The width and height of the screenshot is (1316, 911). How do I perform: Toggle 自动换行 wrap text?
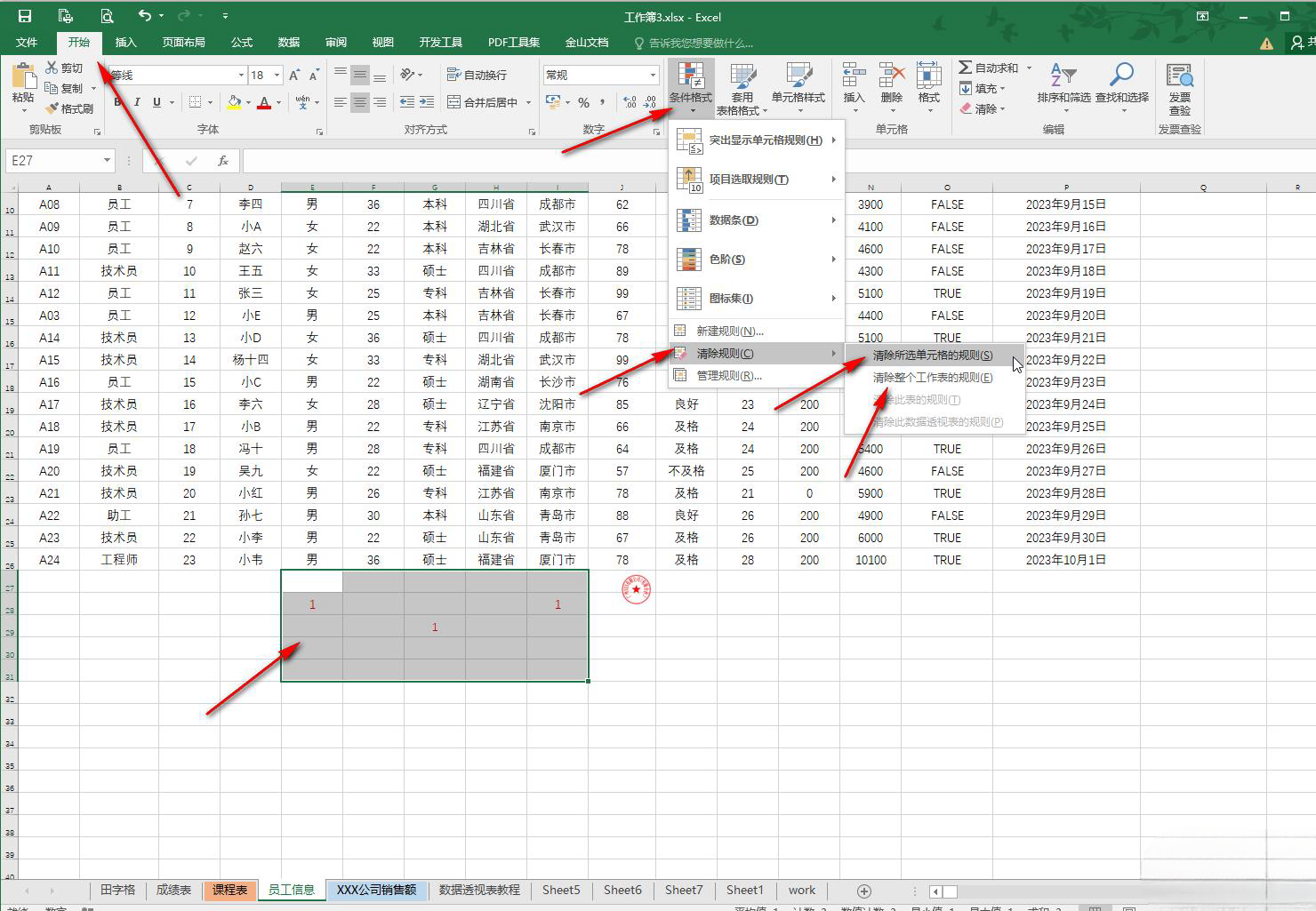pyautogui.click(x=477, y=75)
